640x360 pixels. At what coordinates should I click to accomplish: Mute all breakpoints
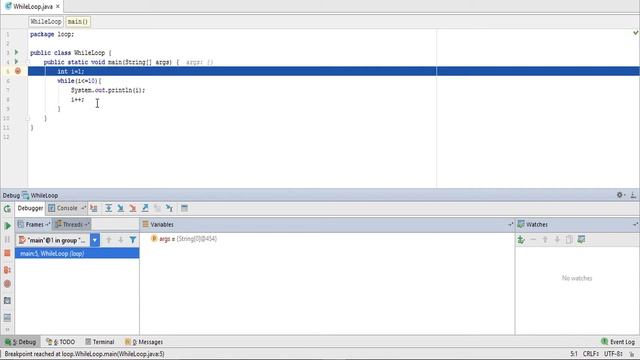[7, 284]
